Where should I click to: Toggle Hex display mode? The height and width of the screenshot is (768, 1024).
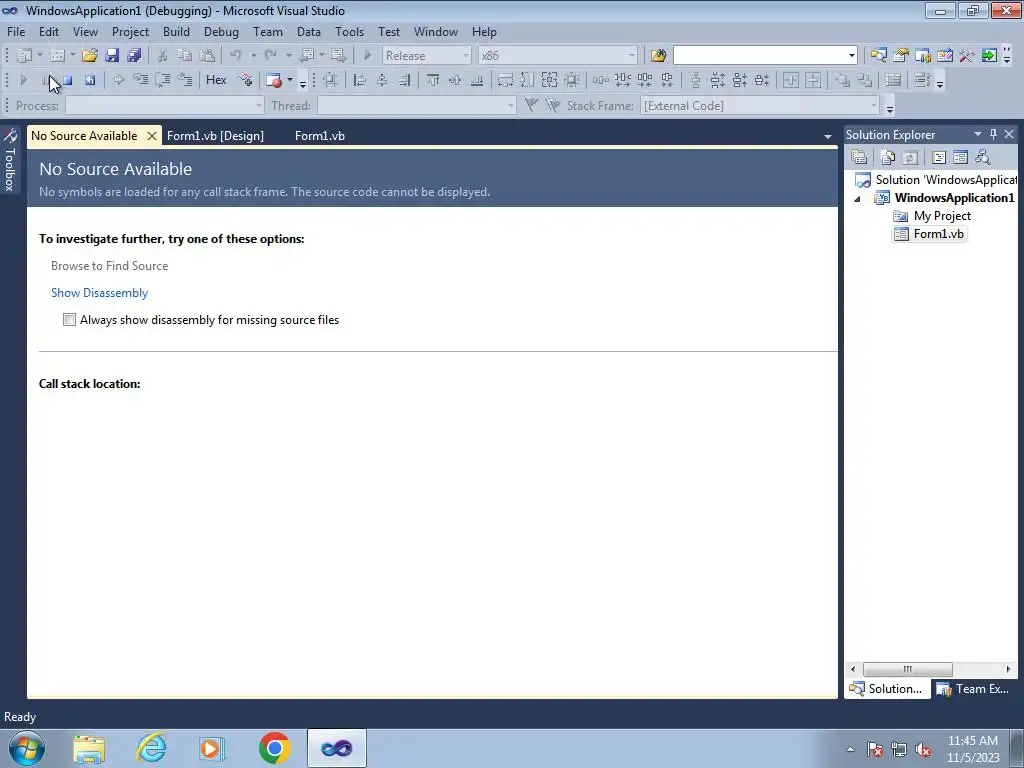pyautogui.click(x=216, y=80)
